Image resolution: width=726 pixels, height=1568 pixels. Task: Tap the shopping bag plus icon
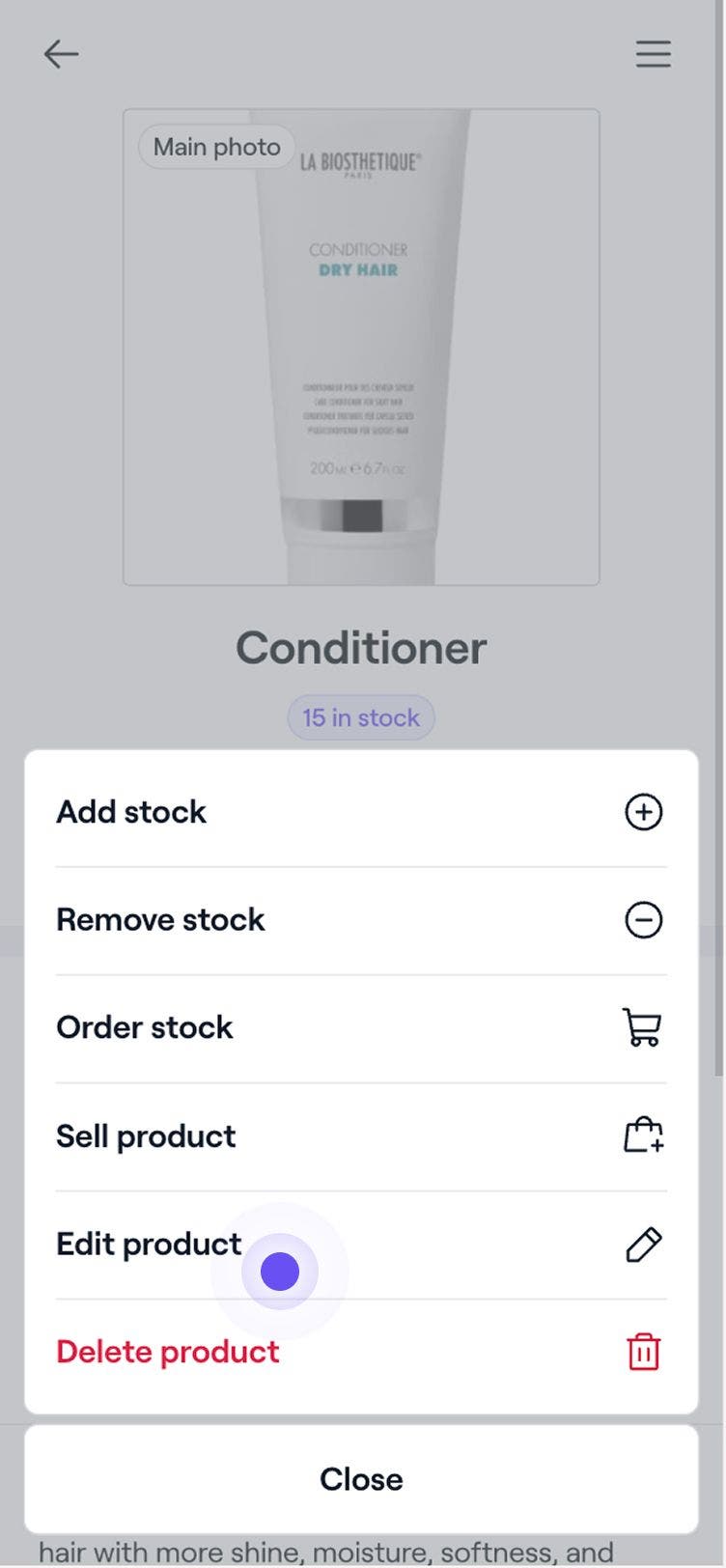pos(643,1135)
